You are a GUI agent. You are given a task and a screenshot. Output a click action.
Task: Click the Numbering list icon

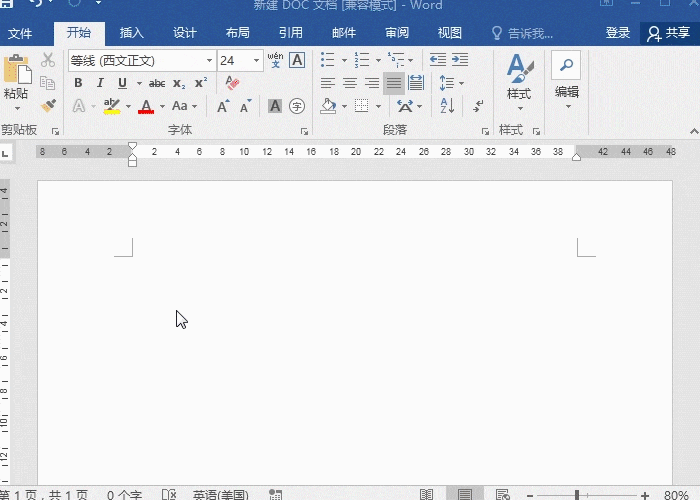362,60
